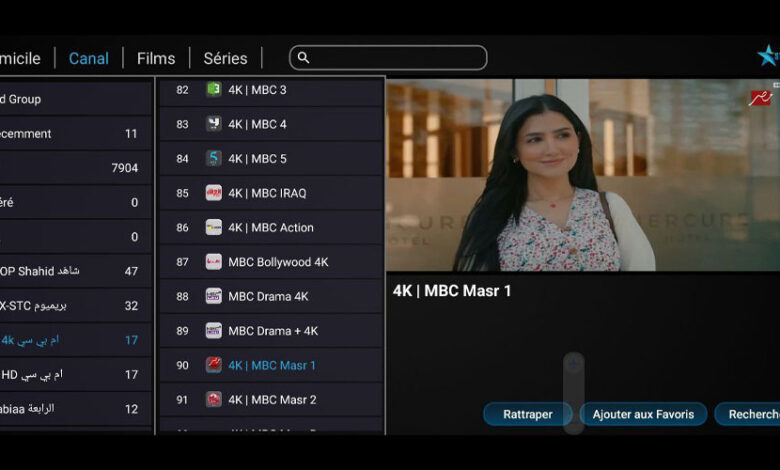
Task: Switch to the Séries tab
Action: pos(225,58)
